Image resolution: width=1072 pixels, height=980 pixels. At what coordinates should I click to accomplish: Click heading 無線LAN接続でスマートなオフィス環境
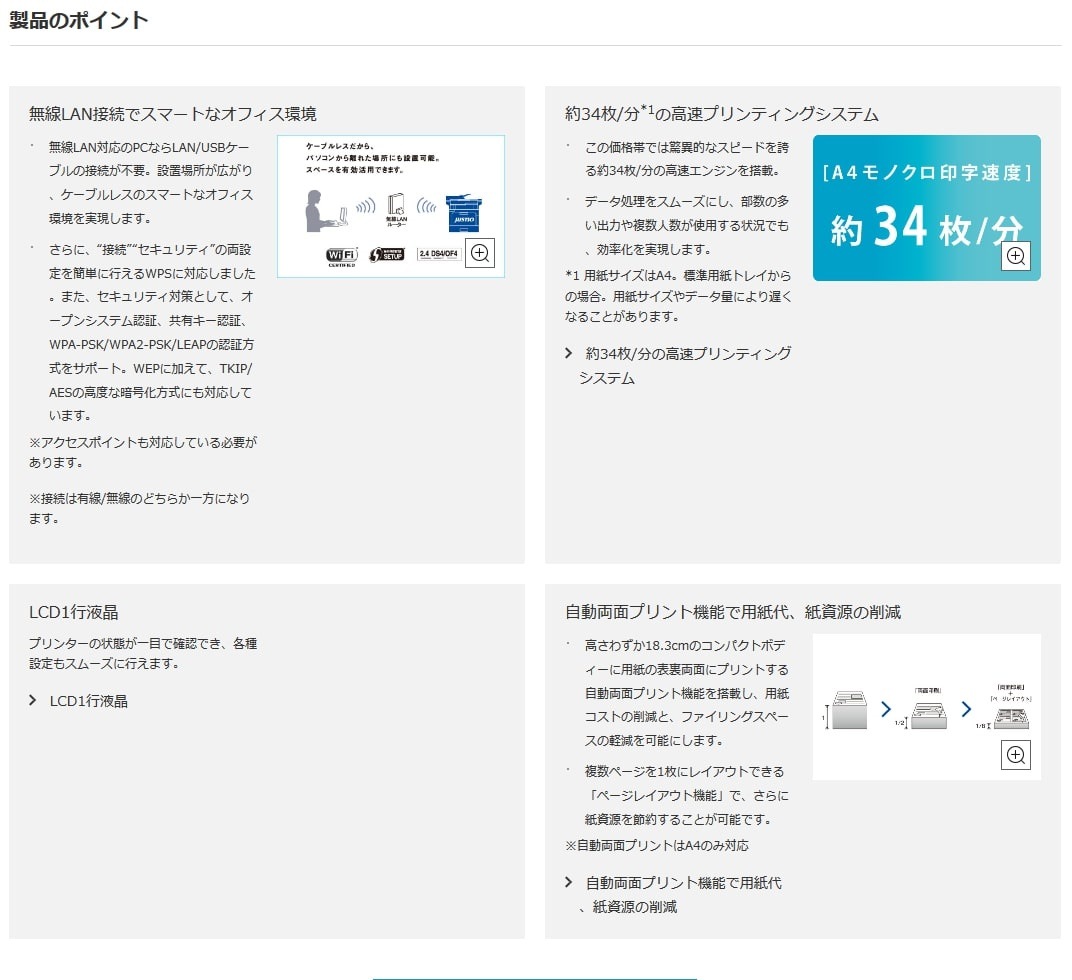[x=173, y=114]
